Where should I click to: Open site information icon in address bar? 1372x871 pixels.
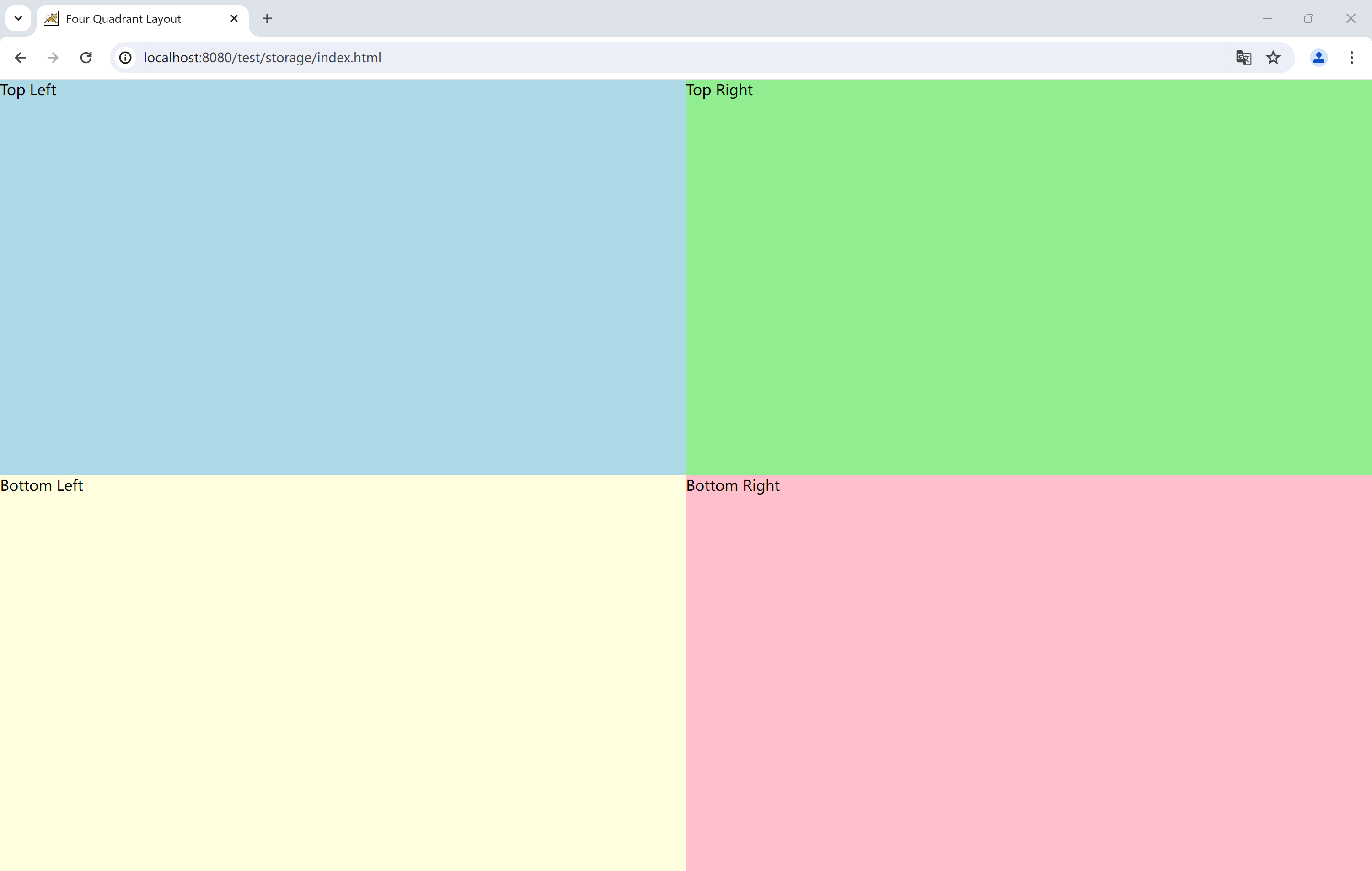click(125, 58)
